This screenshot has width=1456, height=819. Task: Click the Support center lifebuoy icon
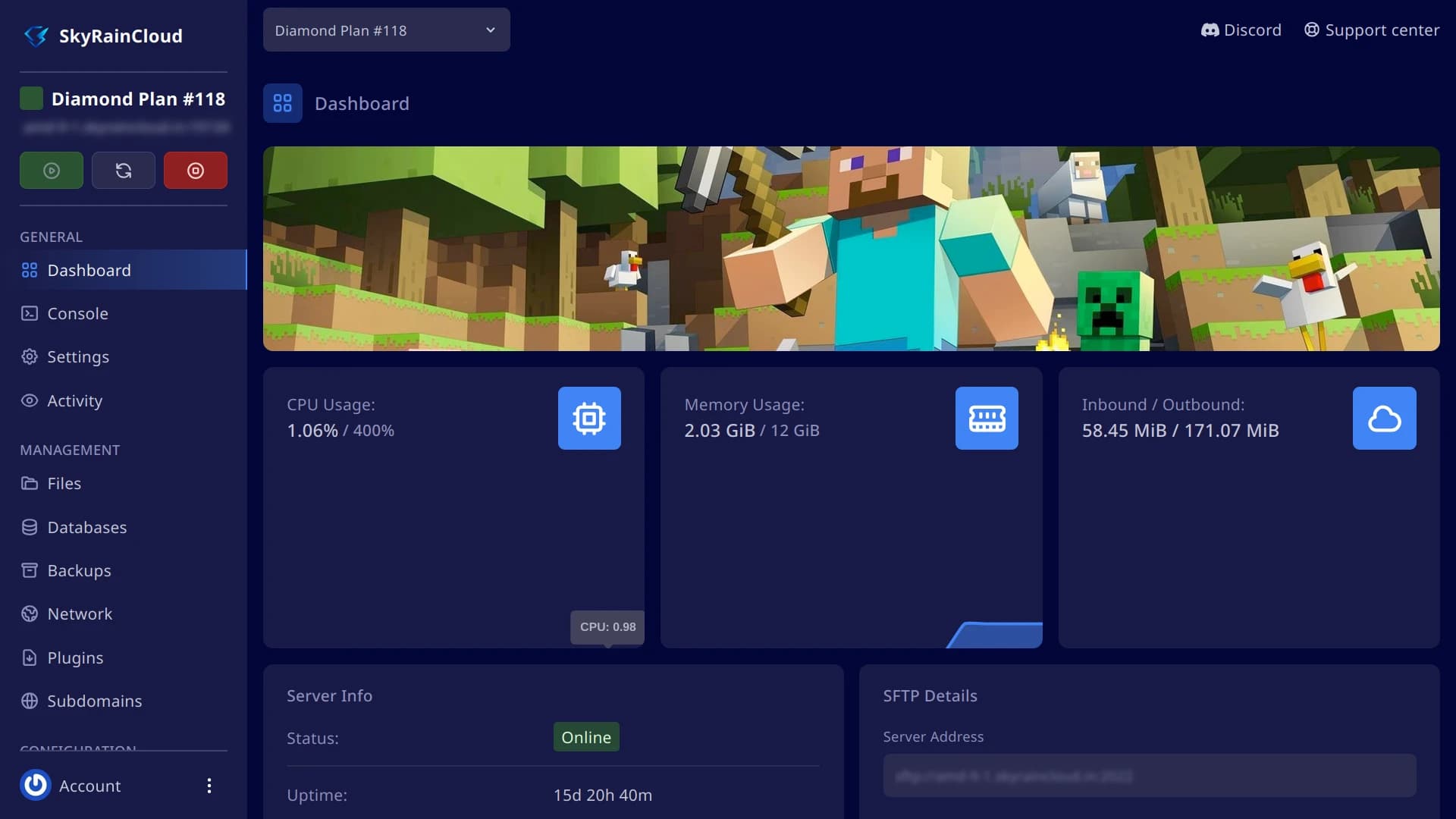[1312, 30]
